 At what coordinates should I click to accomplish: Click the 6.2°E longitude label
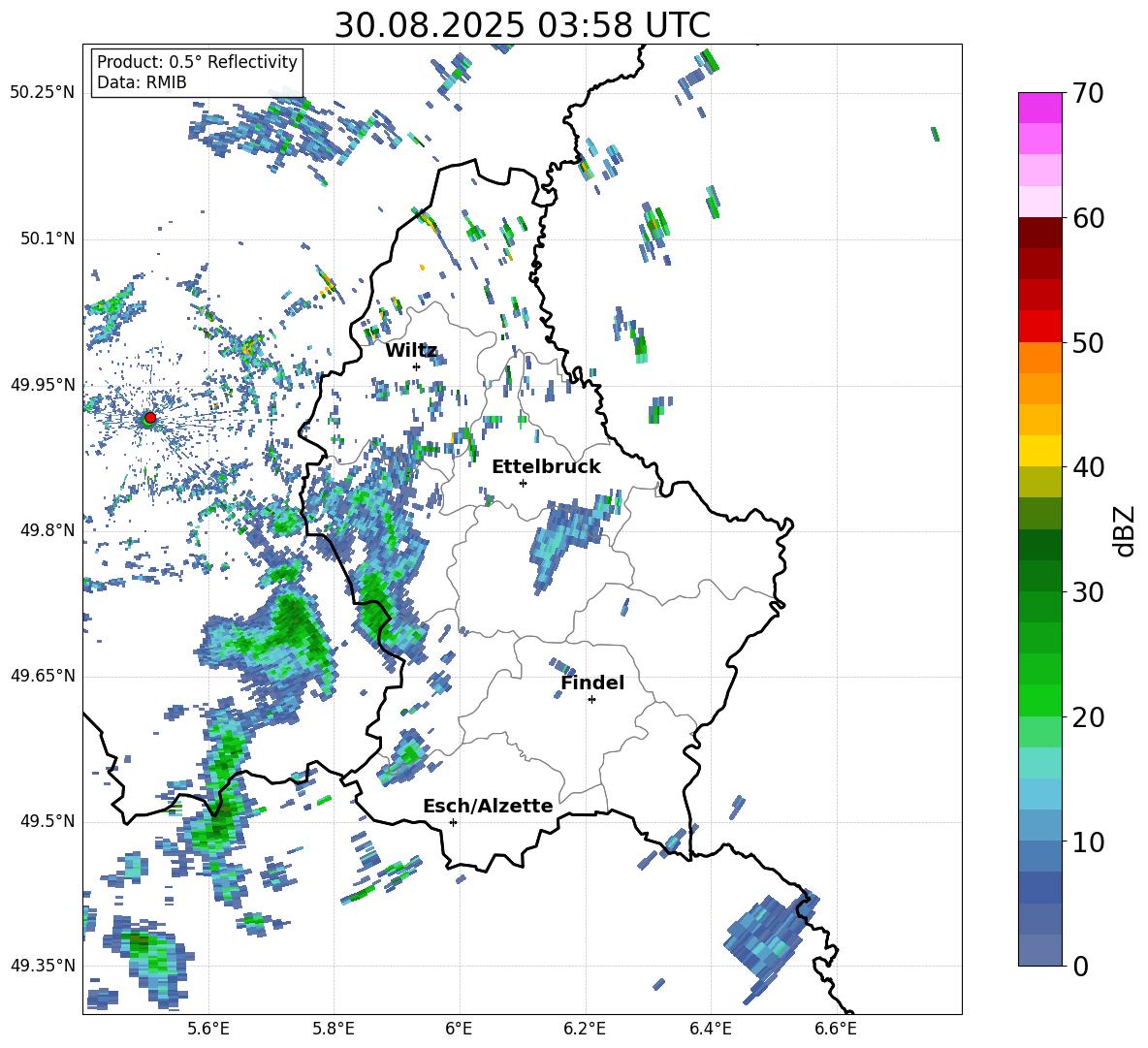[585, 1029]
